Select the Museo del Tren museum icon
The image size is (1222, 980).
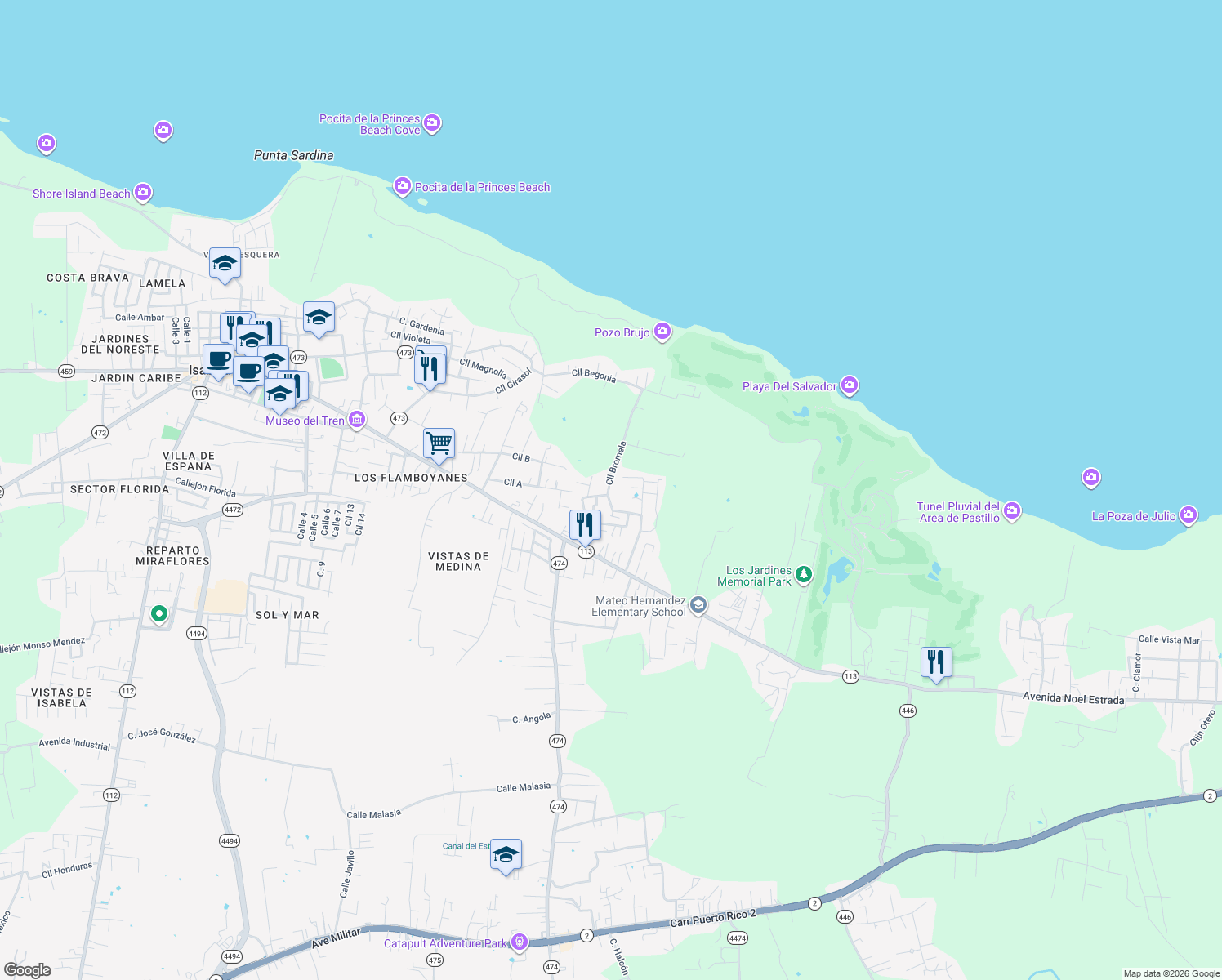point(355,418)
